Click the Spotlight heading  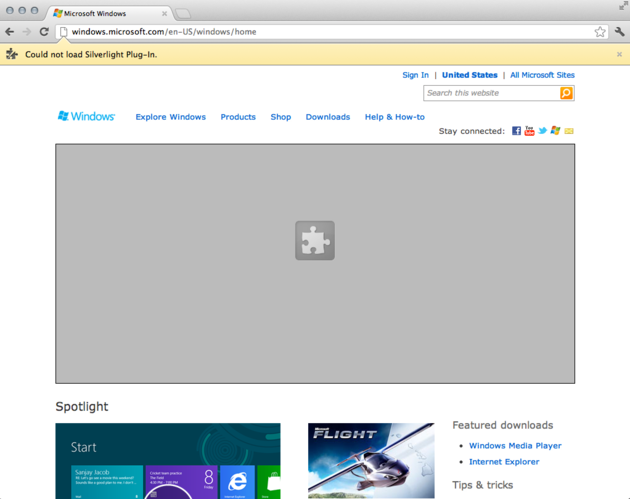point(82,407)
